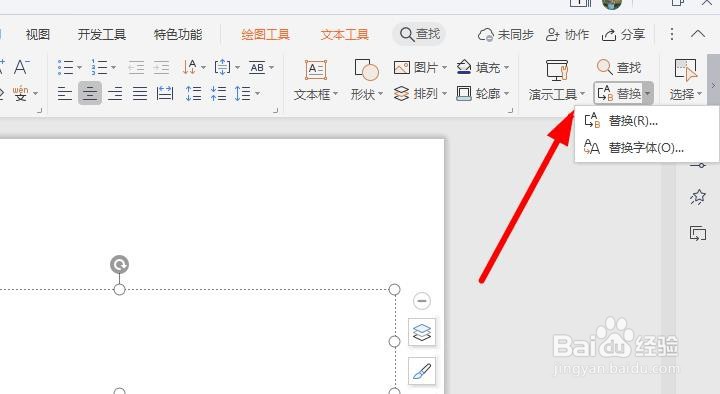The height and width of the screenshot is (394, 720).
Task: Click the minus collapse button beside shape
Action: click(x=422, y=301)
